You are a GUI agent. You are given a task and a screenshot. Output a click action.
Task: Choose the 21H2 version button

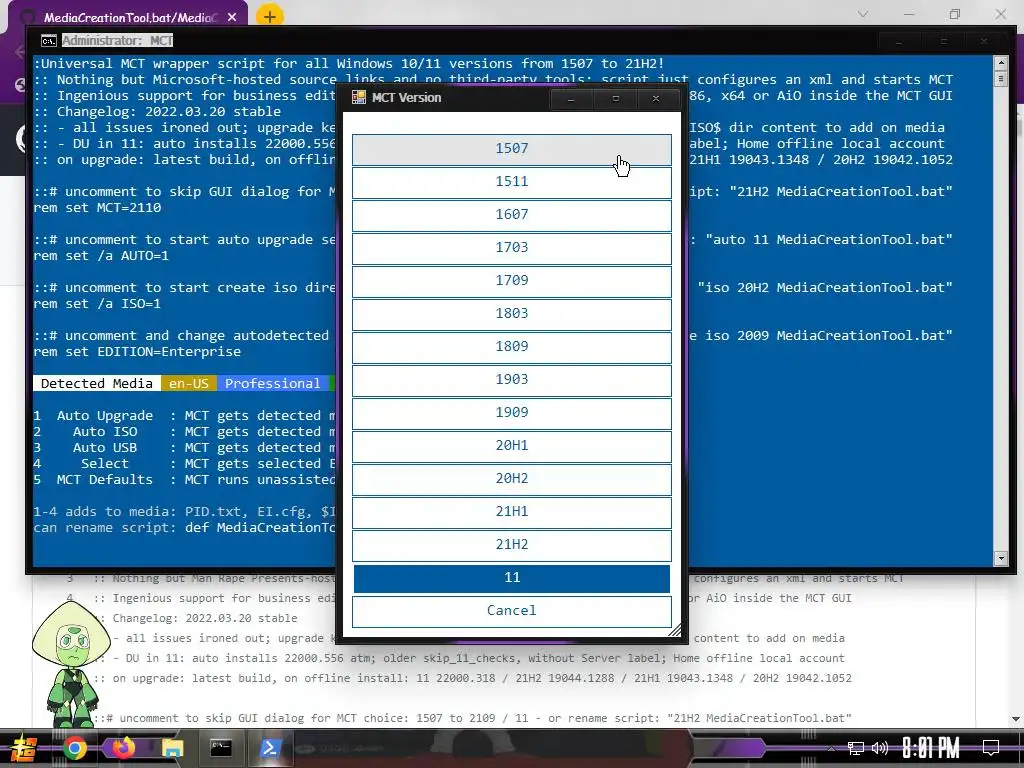[511, 545]
